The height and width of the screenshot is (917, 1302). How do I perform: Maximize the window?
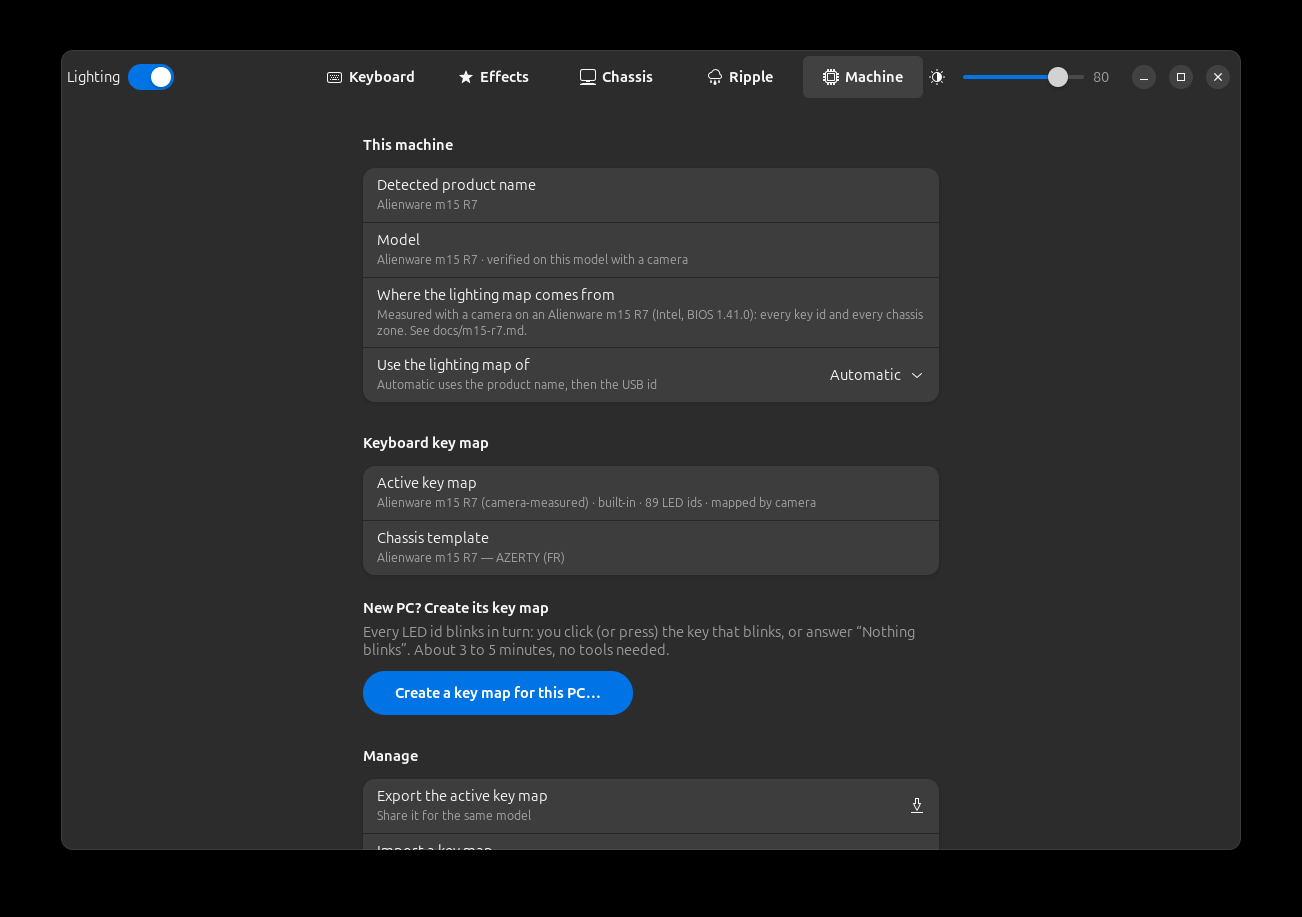pyautogui.click(x=1181, y=77)
